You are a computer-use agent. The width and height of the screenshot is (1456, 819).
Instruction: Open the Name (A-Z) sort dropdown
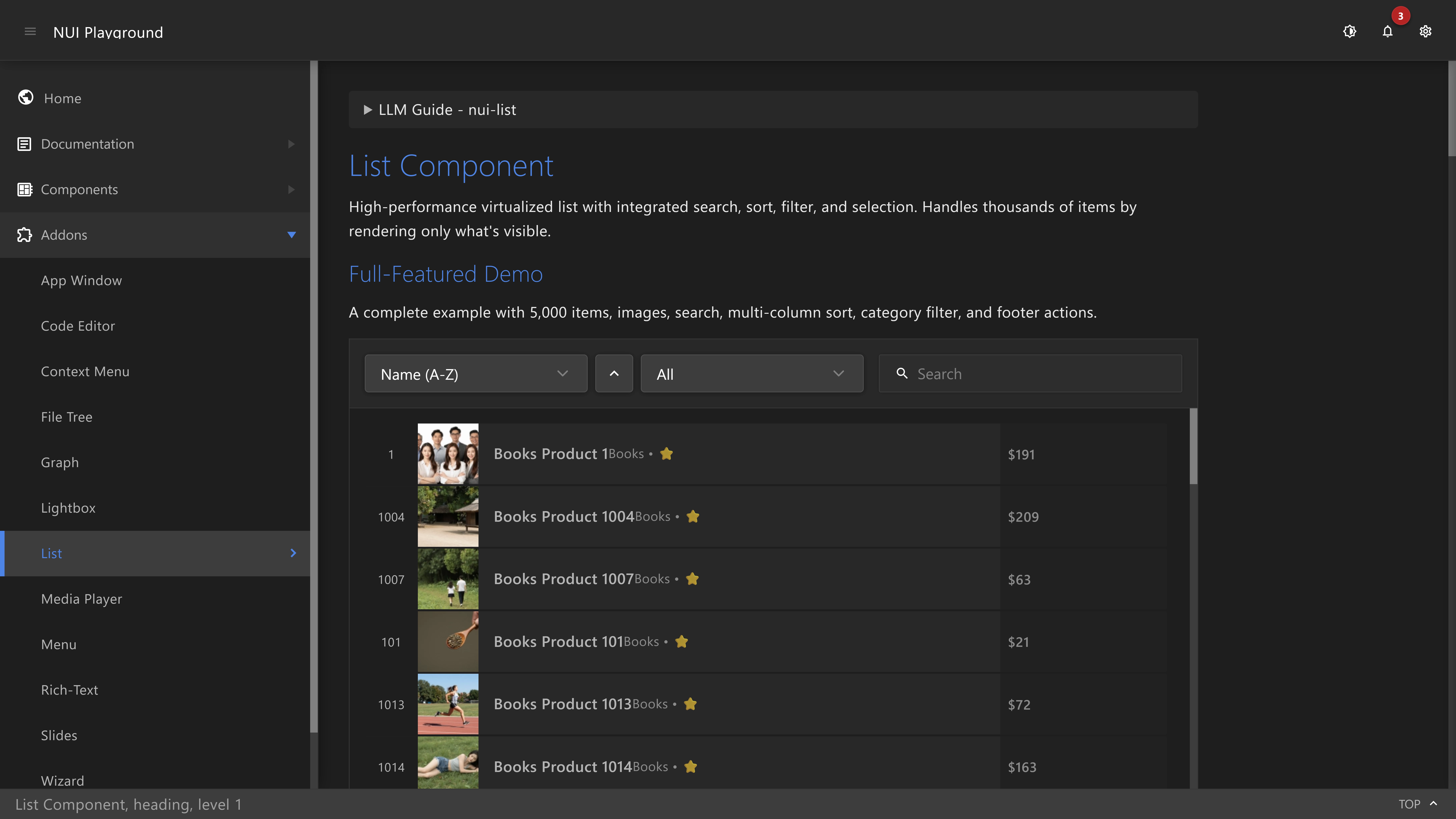pos(476,374)
